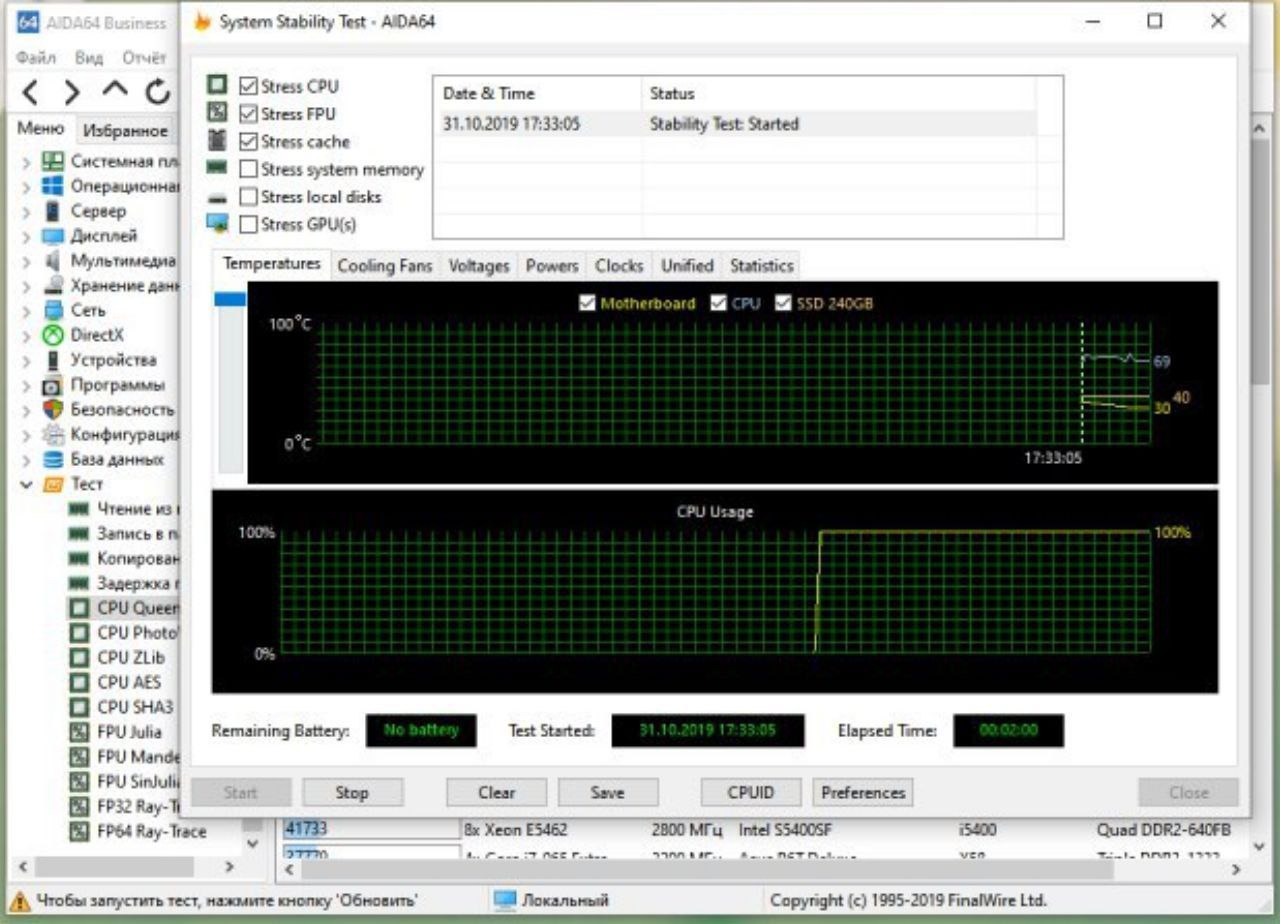The height and width of the screenshot is (924, 1280).
Task: Click the blue slider beside temperature graph
Action: (231, 299)
